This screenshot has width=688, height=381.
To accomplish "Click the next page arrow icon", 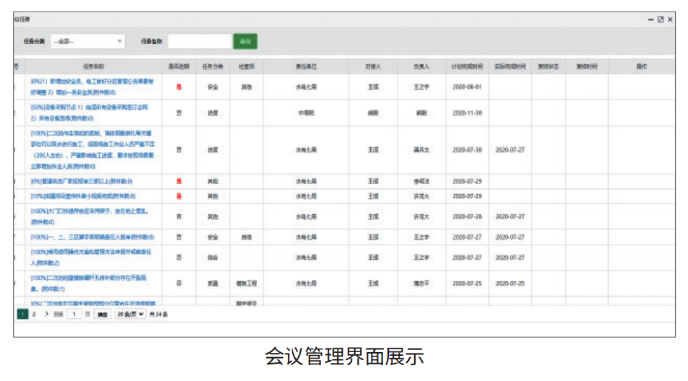I will [46, 314].
